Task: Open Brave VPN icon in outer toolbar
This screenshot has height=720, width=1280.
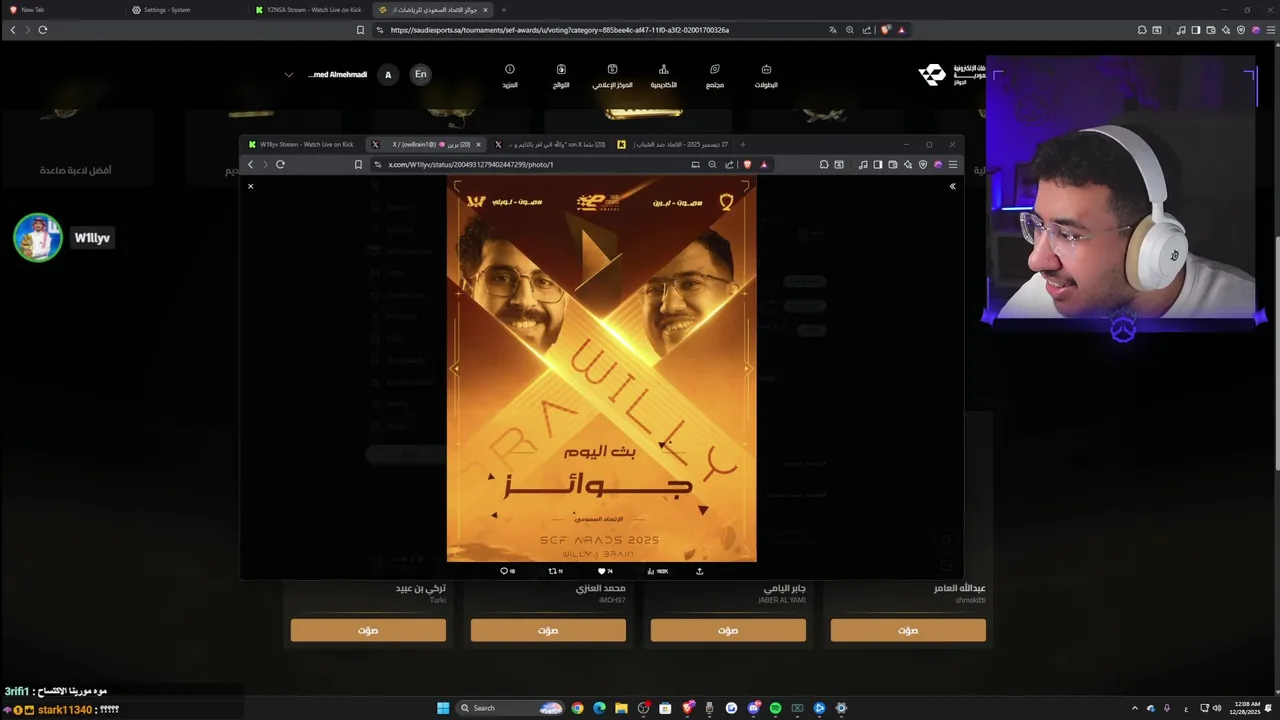Action: 1241,30
